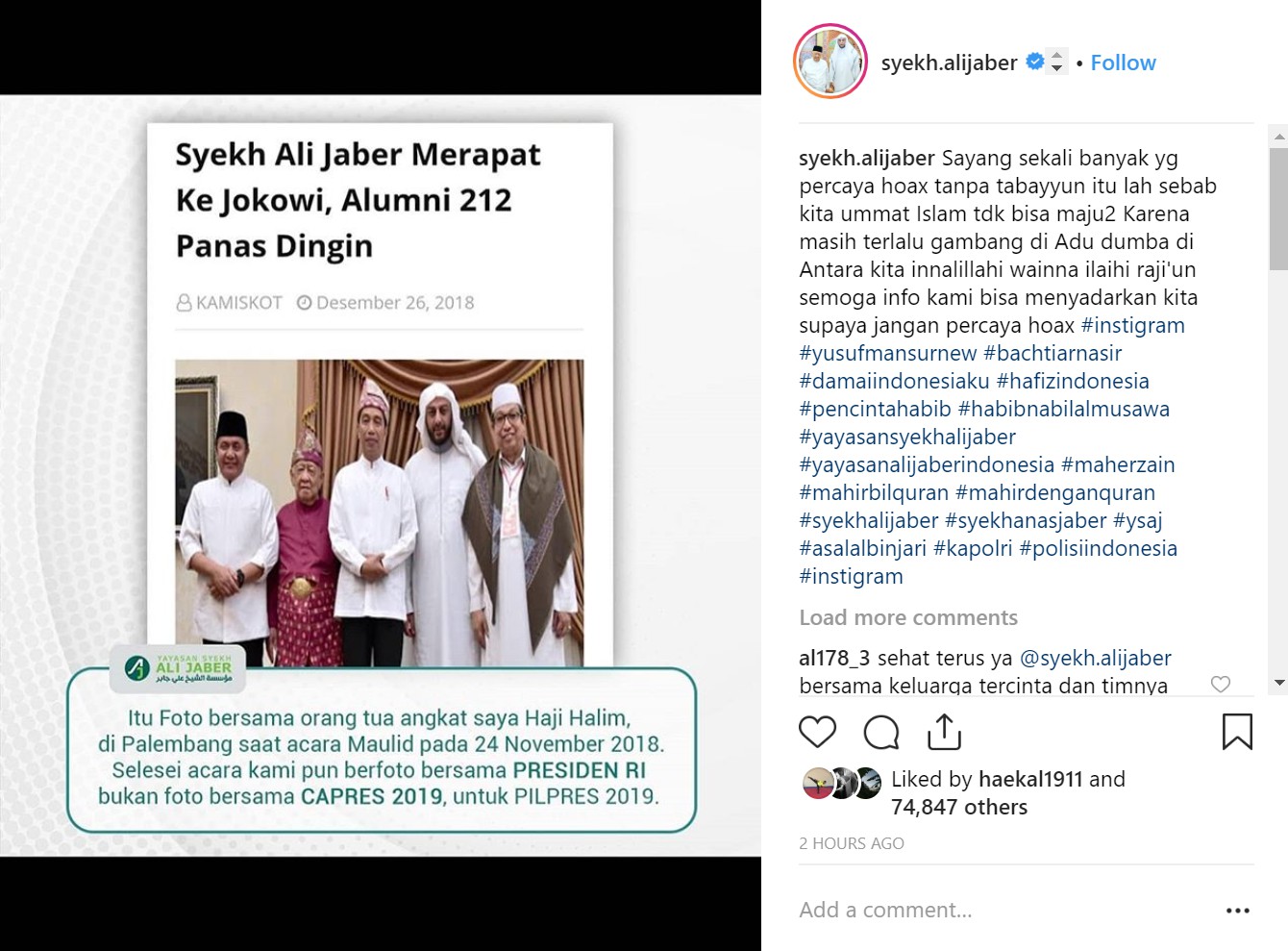1288x951 pixels.
Task: Open syekh.alijaber profile picture avatar
Action: [830, 63]
